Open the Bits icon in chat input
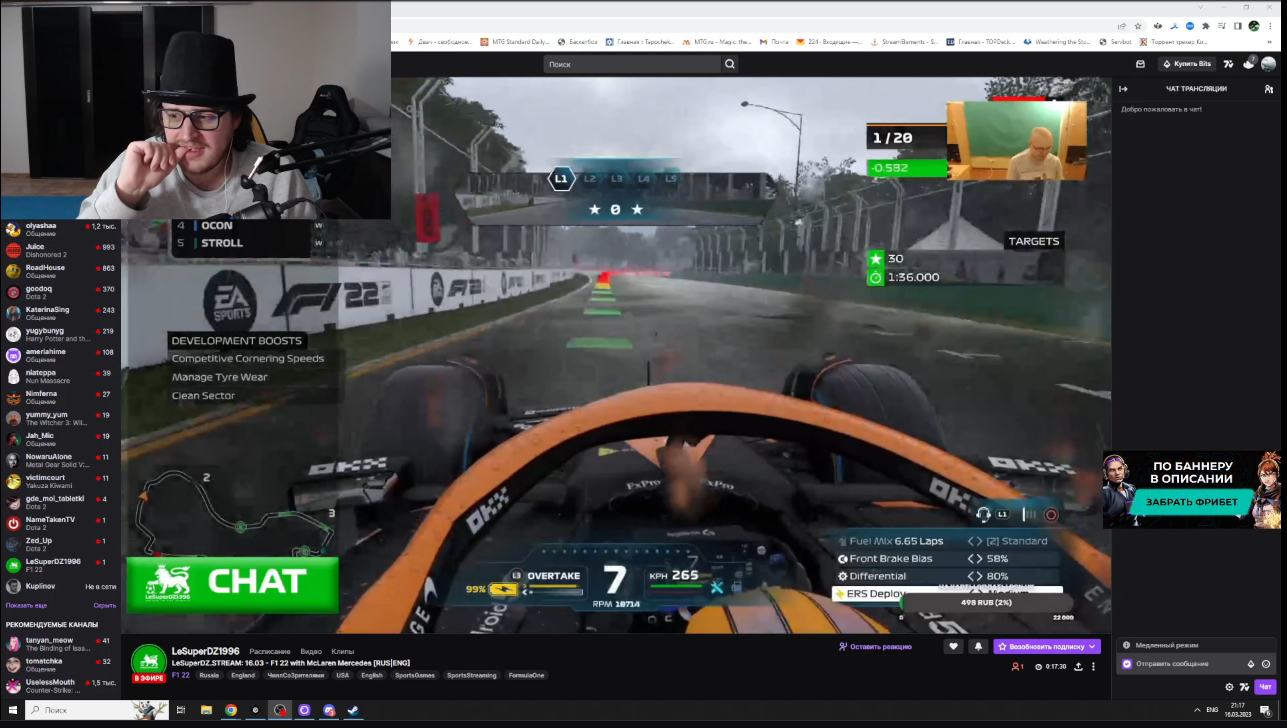 click(1251, 664)
